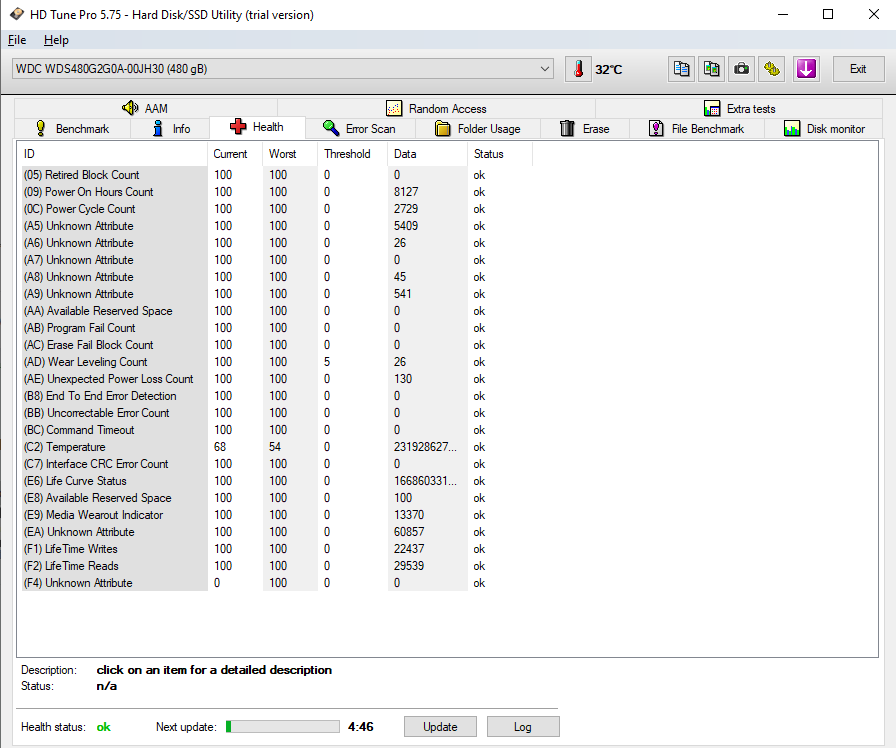Switch to the Random Access tab
Viewport: 896px width, 748px height.
(437, 108)
